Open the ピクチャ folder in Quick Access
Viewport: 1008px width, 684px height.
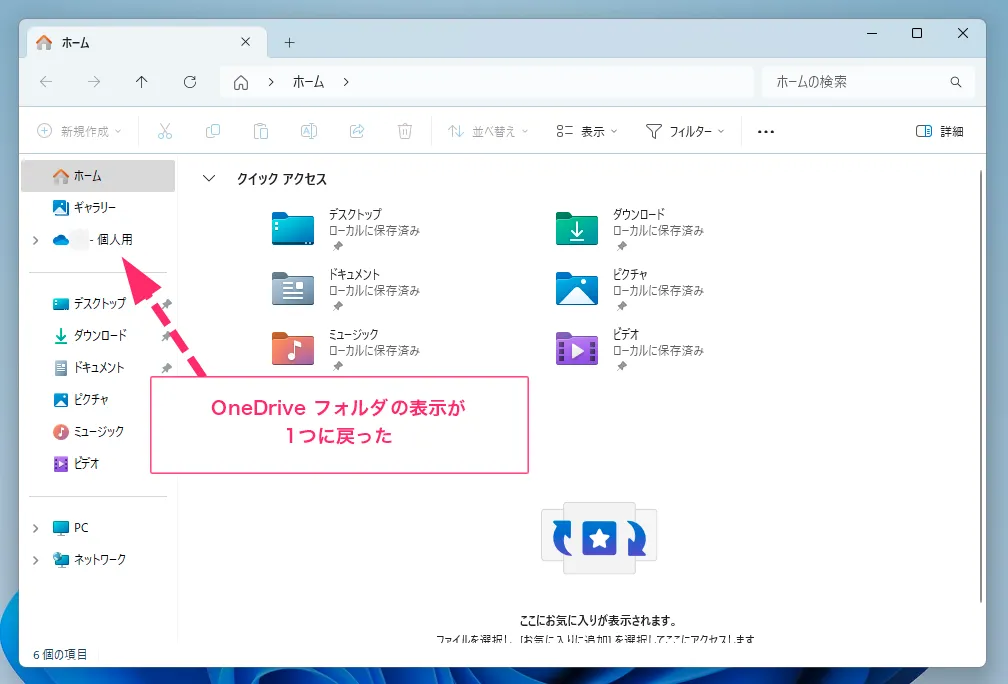pyautogui.click(x=629, y=289)
